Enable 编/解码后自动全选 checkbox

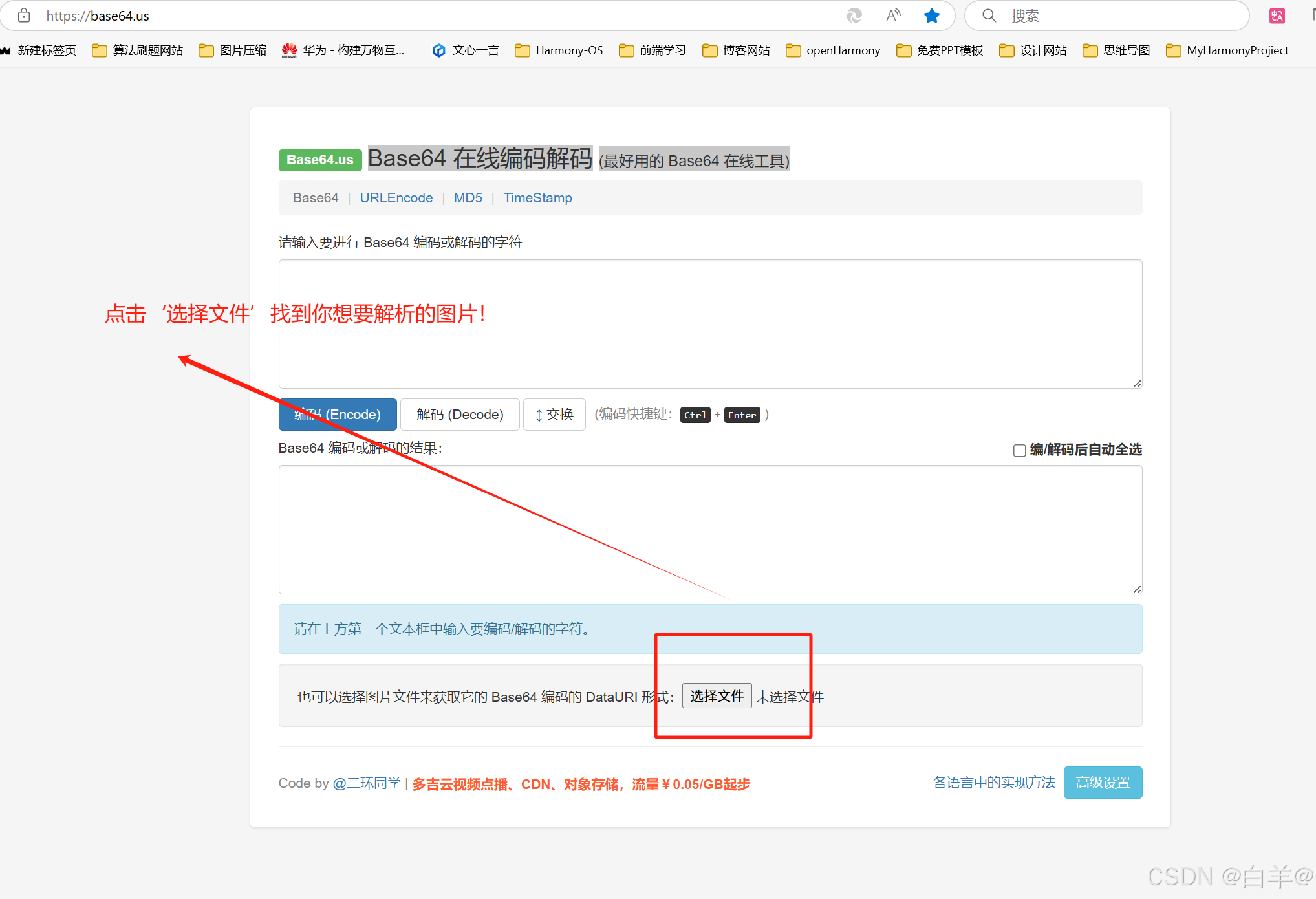[1019, 450]
